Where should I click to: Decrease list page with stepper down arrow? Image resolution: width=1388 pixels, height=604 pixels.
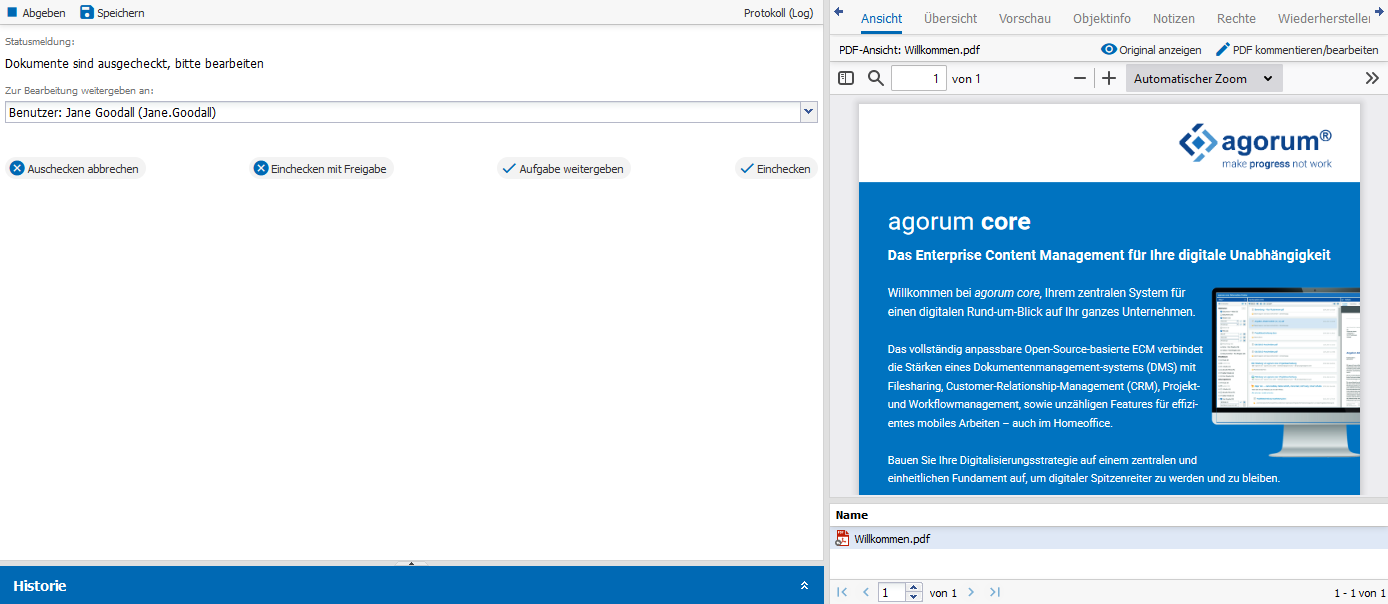[x=913, y=597]
